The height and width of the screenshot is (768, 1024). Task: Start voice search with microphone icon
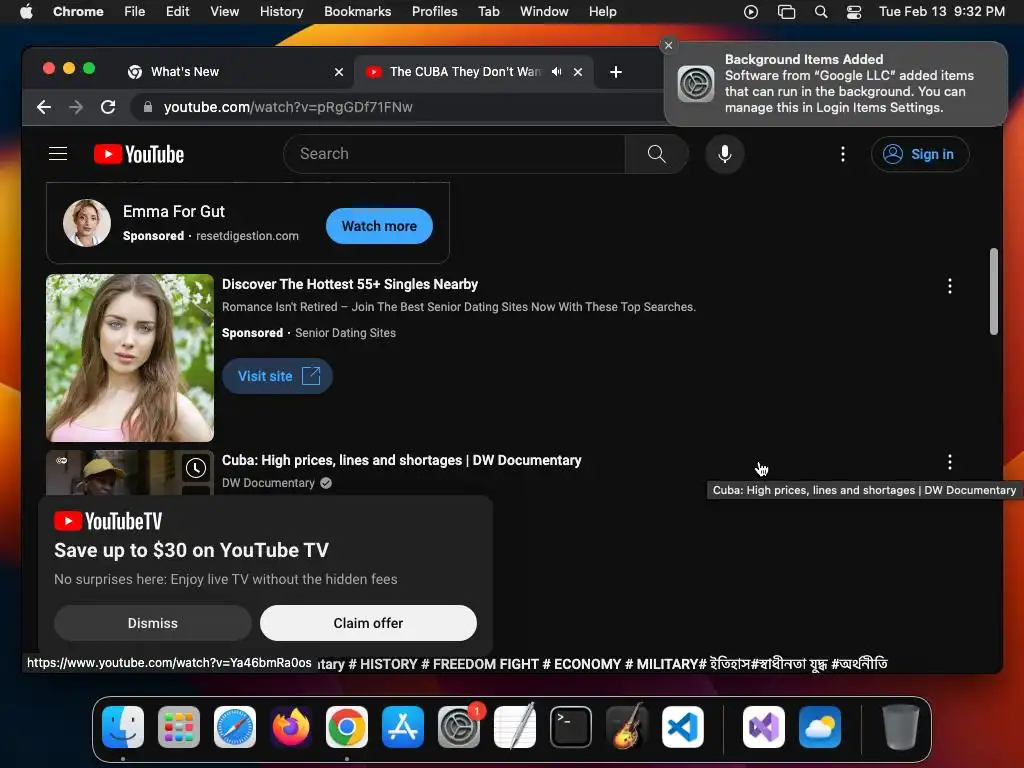pos(724,154)
